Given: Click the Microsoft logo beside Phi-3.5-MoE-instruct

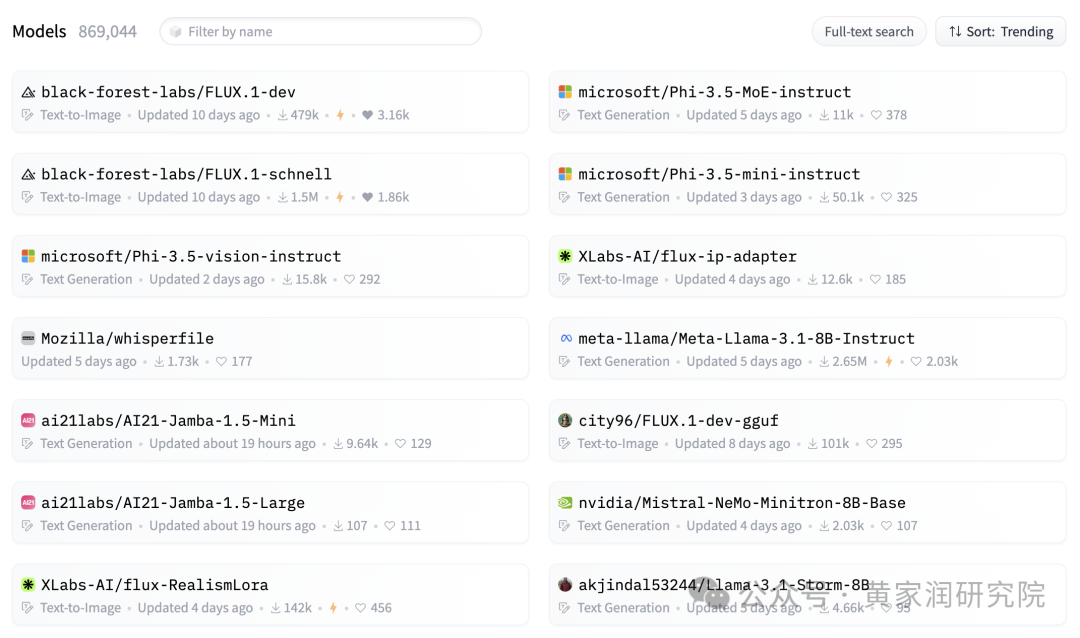Looking at the screenshot, I should click(x=565, y=92).
